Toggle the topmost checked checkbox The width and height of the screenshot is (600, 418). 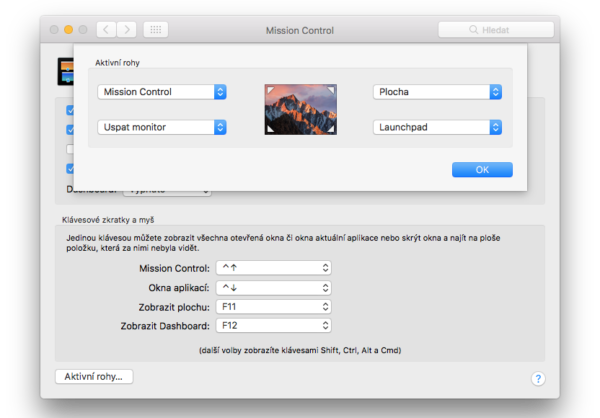pos(70,111)
